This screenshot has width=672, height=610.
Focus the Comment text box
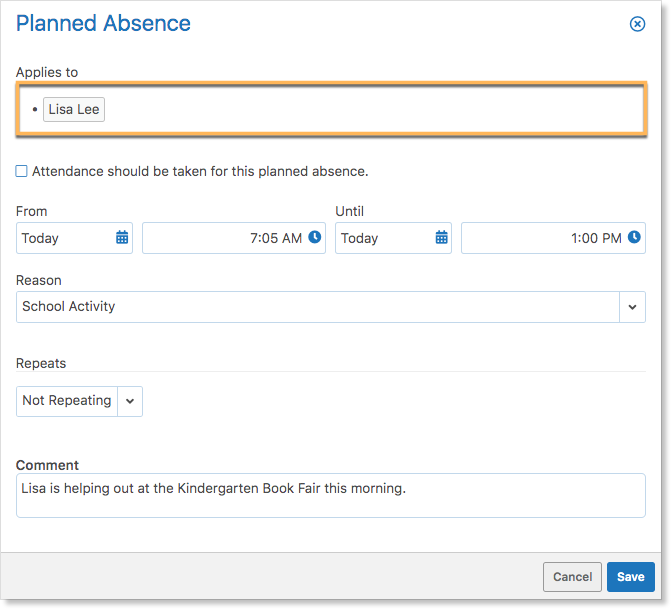pos(331,496)
